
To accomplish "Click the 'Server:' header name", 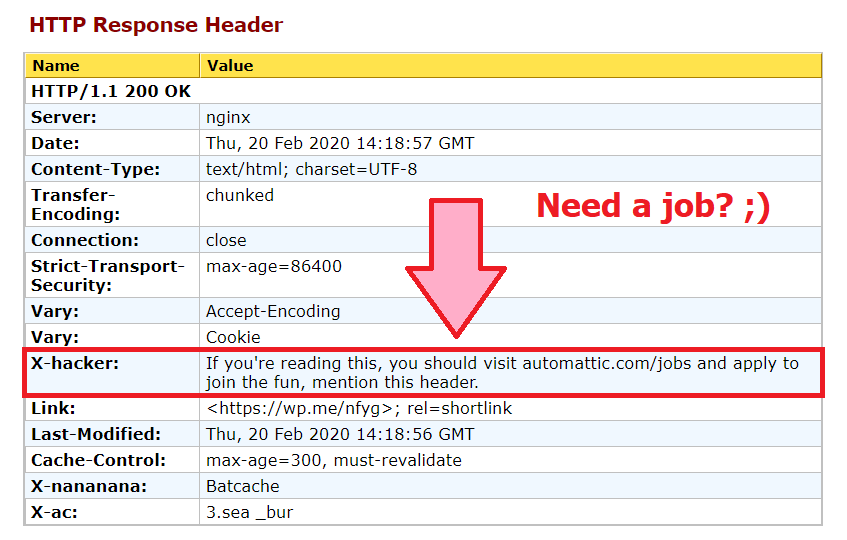I will click(x=64, y=117).
